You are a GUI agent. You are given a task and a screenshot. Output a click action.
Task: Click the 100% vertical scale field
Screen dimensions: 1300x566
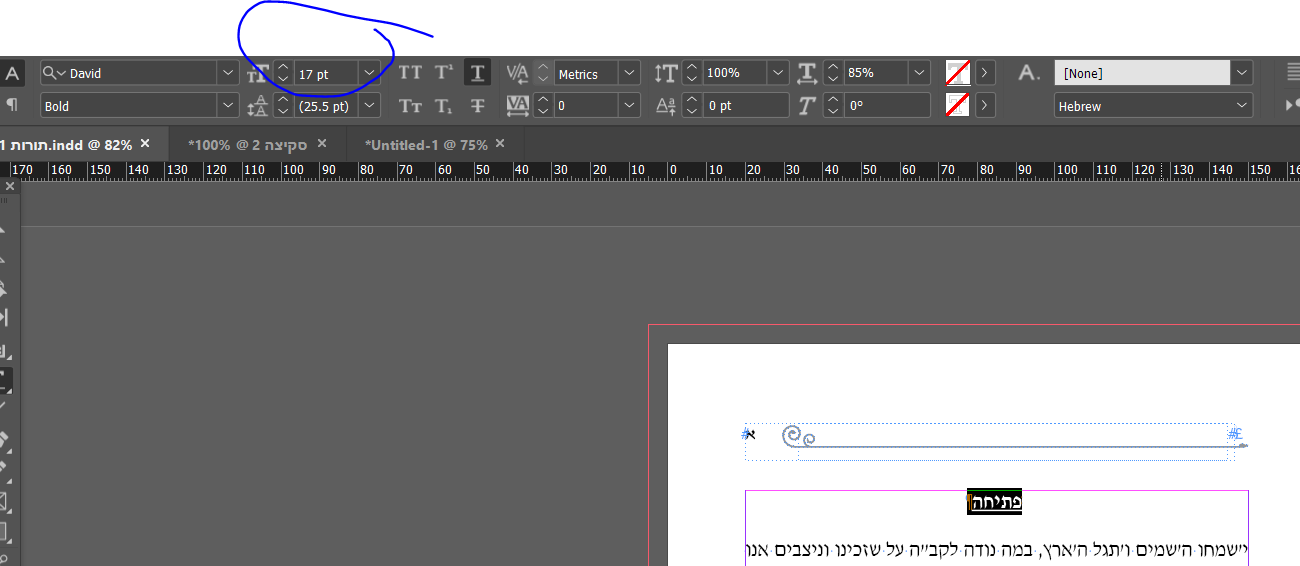coord(734,73)
